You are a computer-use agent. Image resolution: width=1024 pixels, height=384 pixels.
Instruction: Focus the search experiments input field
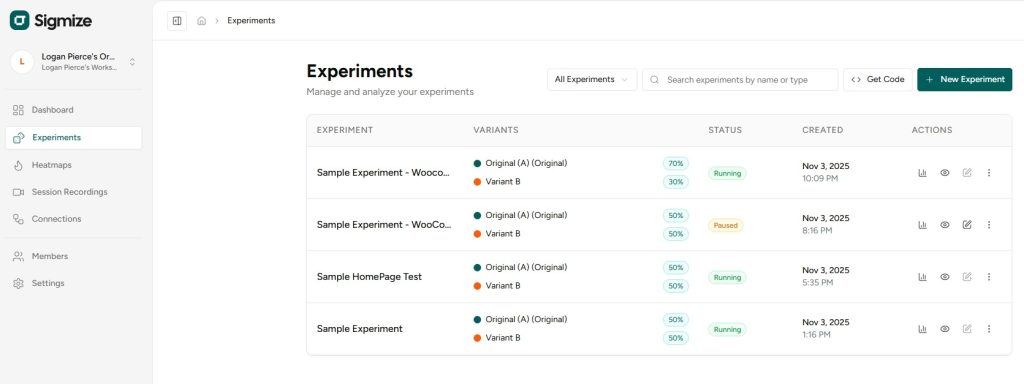click(x=740, y=80)
